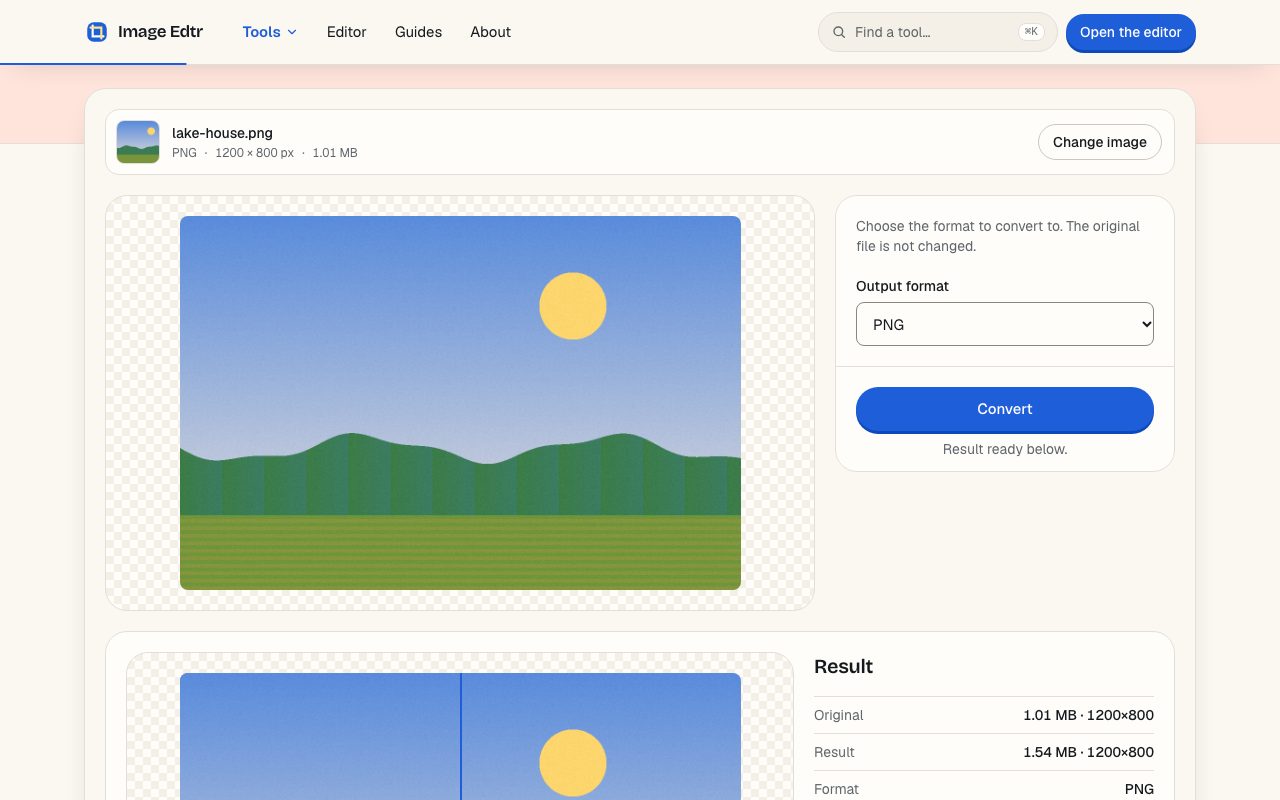The width and height of the screenshot is (1280, 800).
Task: Open the Guides page
Action: click(x=418, y=32)
